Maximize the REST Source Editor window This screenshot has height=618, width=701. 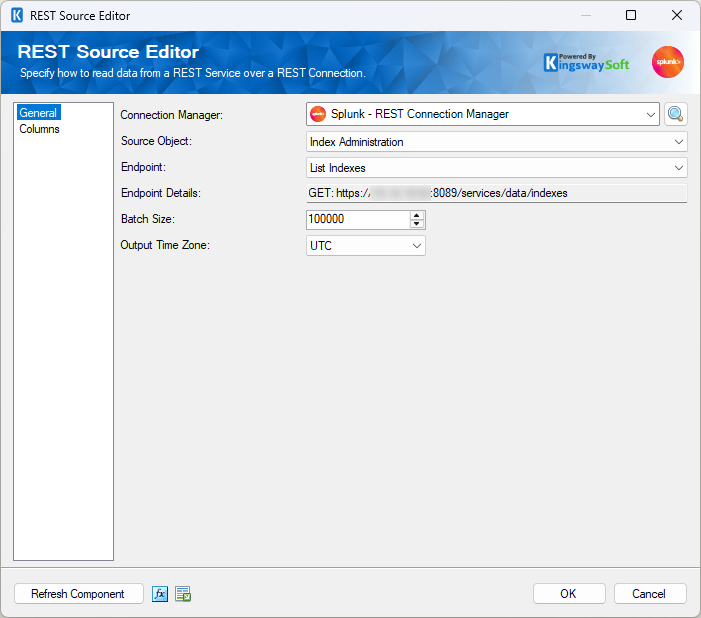pyautogui.click(x=631, y=15)
